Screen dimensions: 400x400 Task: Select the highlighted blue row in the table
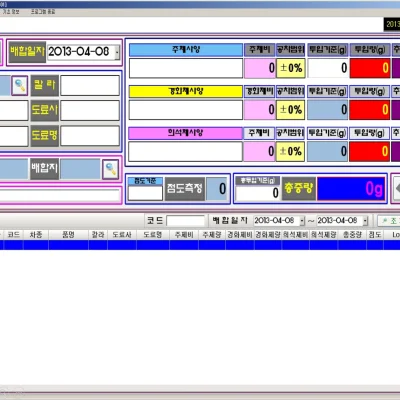[200, 245]
